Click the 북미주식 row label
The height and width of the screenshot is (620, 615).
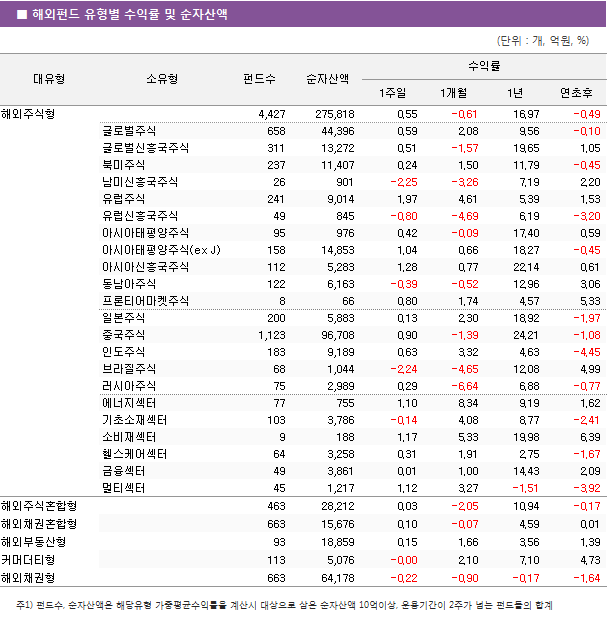tap(123, 165)
